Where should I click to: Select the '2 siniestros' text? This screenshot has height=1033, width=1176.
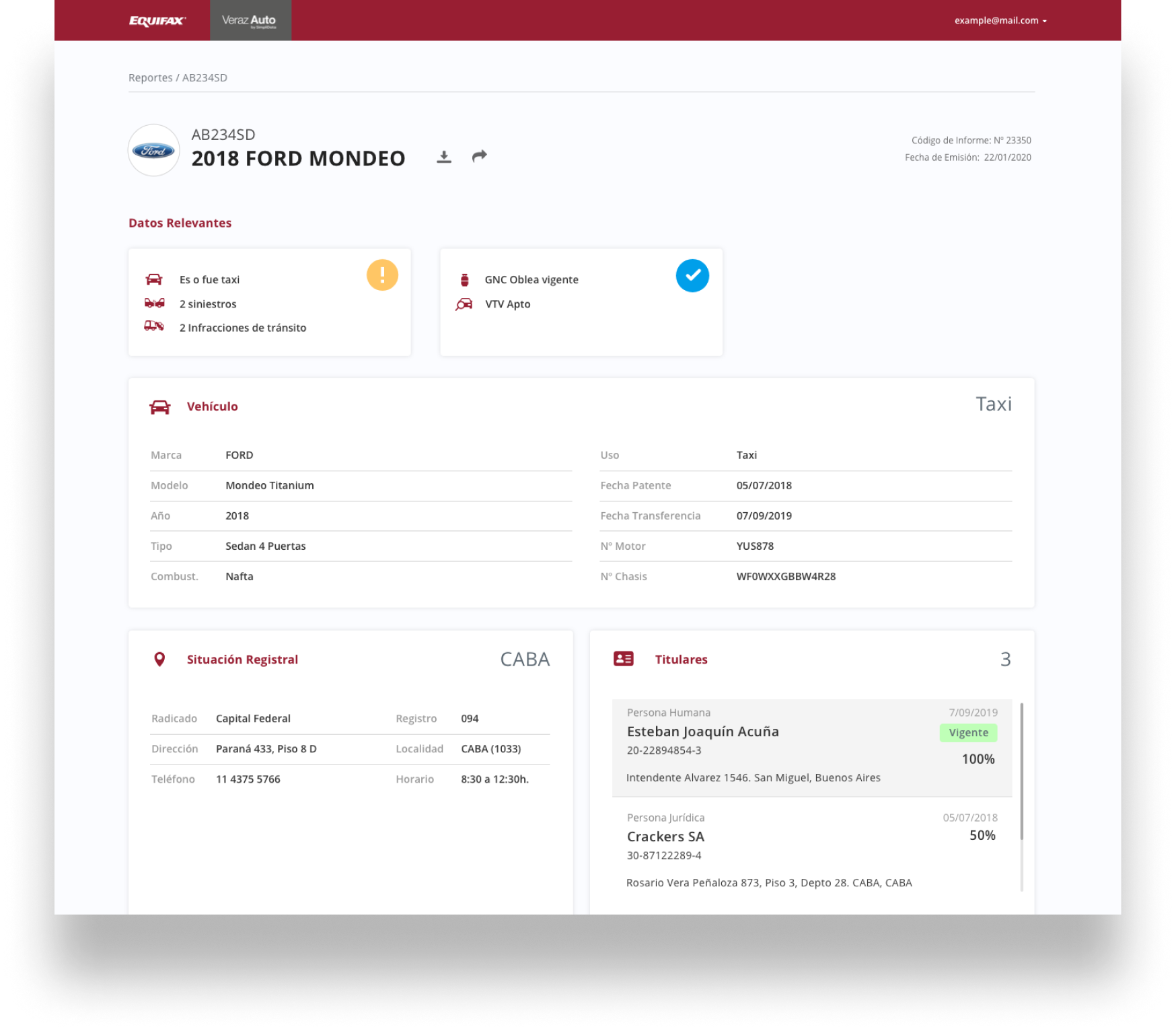coord(208,304)
